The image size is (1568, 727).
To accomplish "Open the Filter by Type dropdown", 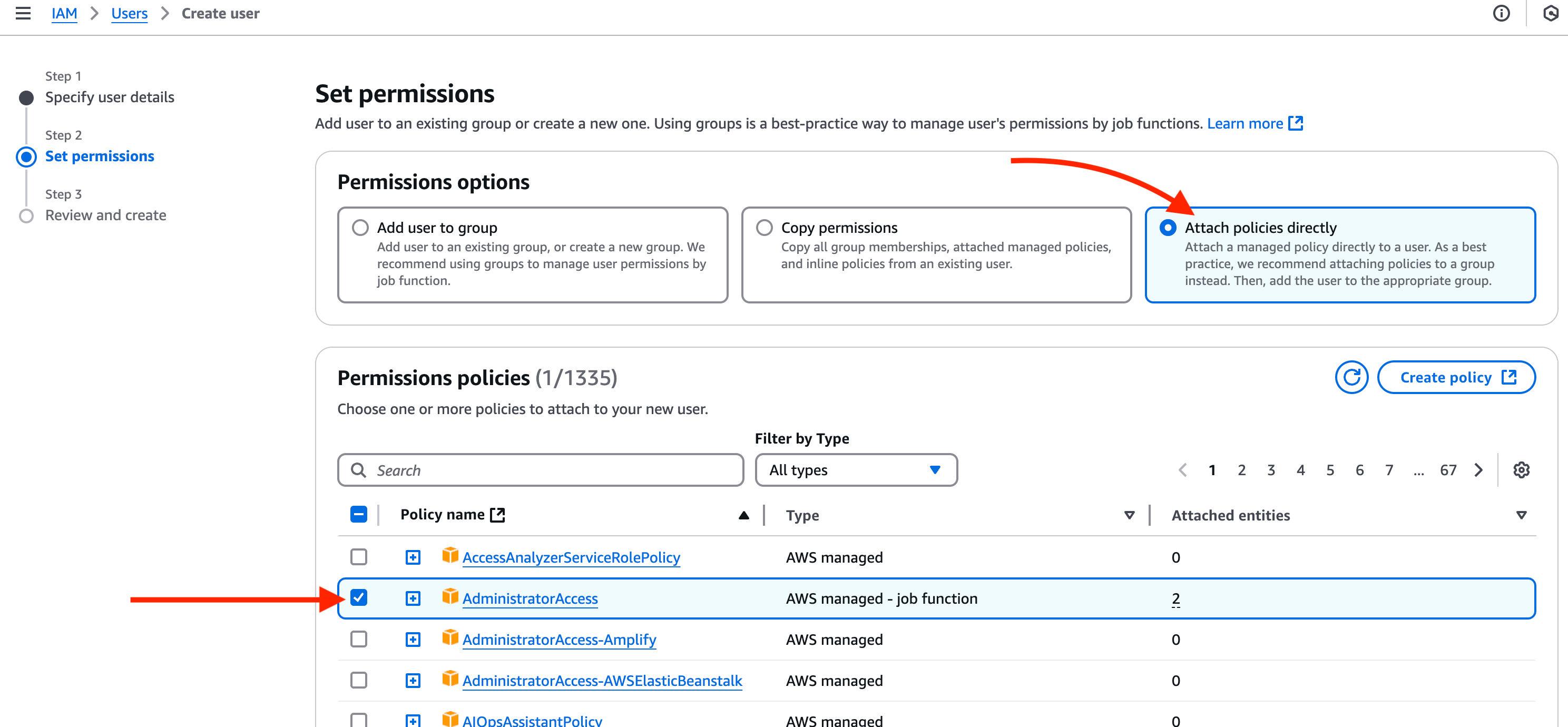I will click(856, 470).
